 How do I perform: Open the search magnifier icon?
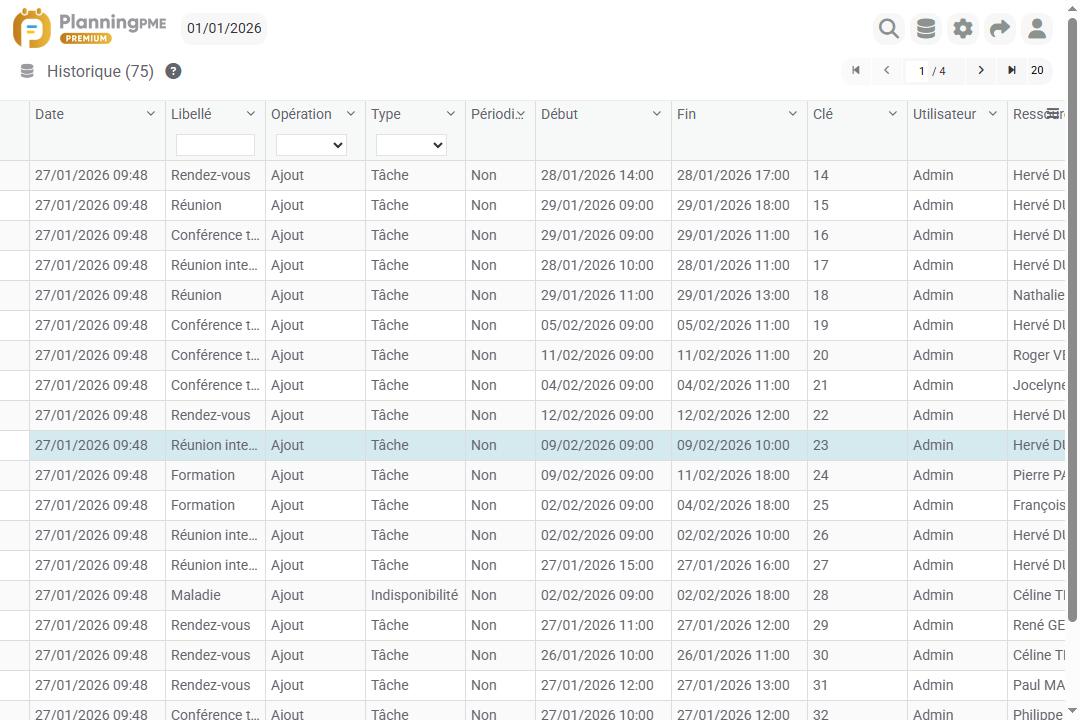coord(889,29)
